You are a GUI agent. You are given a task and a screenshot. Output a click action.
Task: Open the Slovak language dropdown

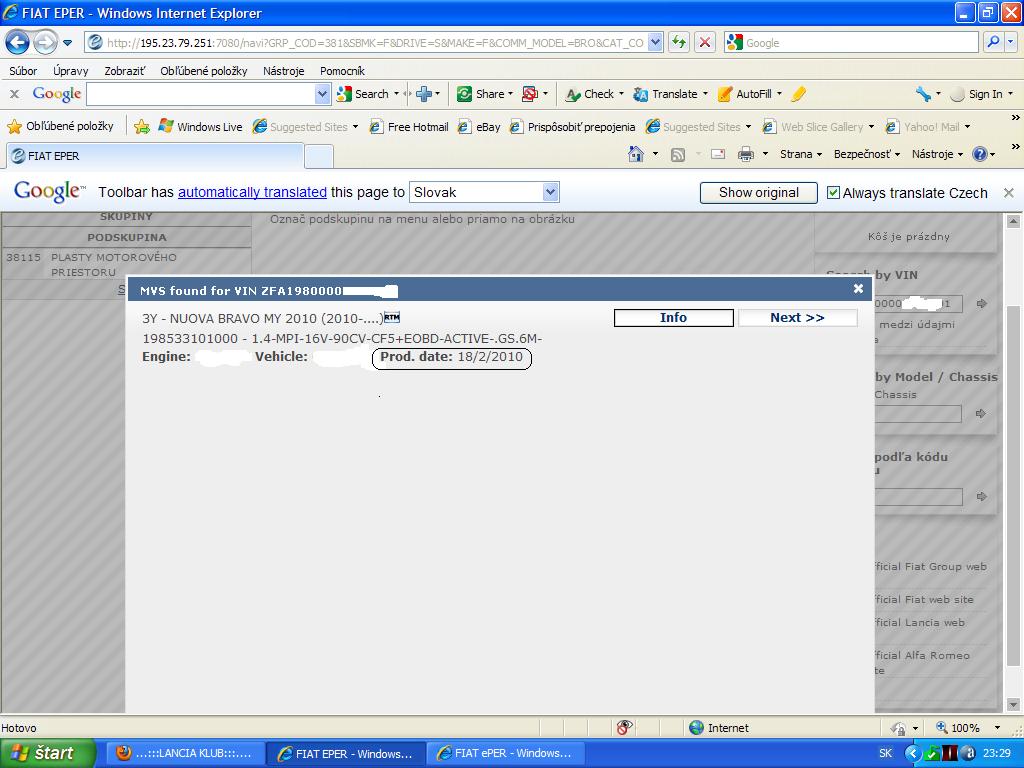(550, 192)
